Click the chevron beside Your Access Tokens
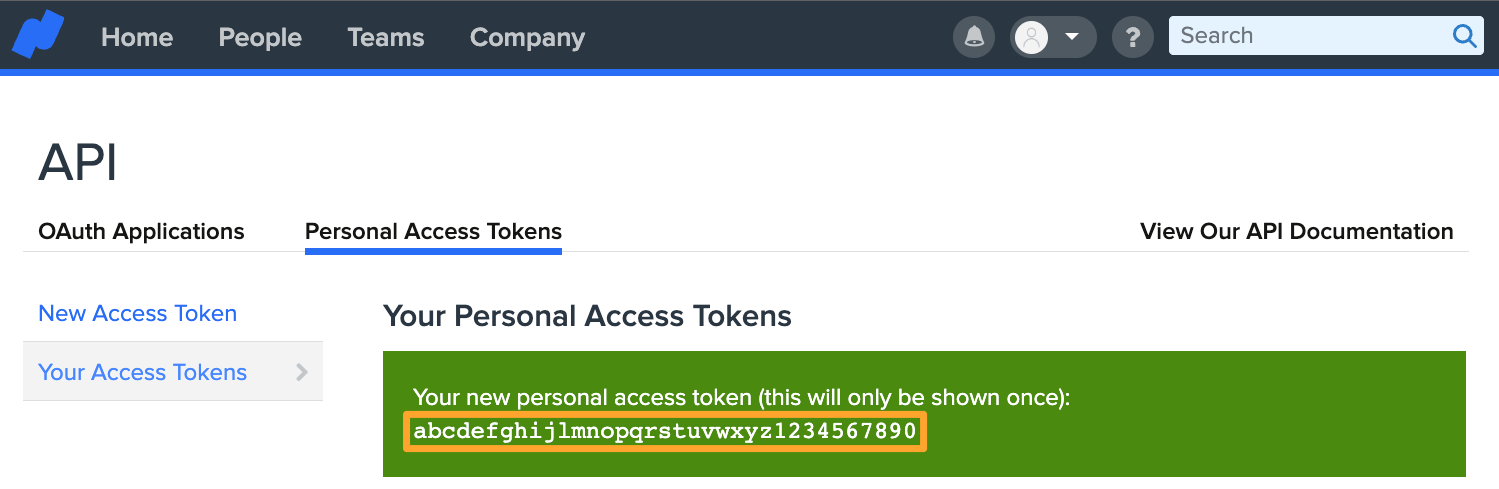1499x489 pixels. [302, 372]
